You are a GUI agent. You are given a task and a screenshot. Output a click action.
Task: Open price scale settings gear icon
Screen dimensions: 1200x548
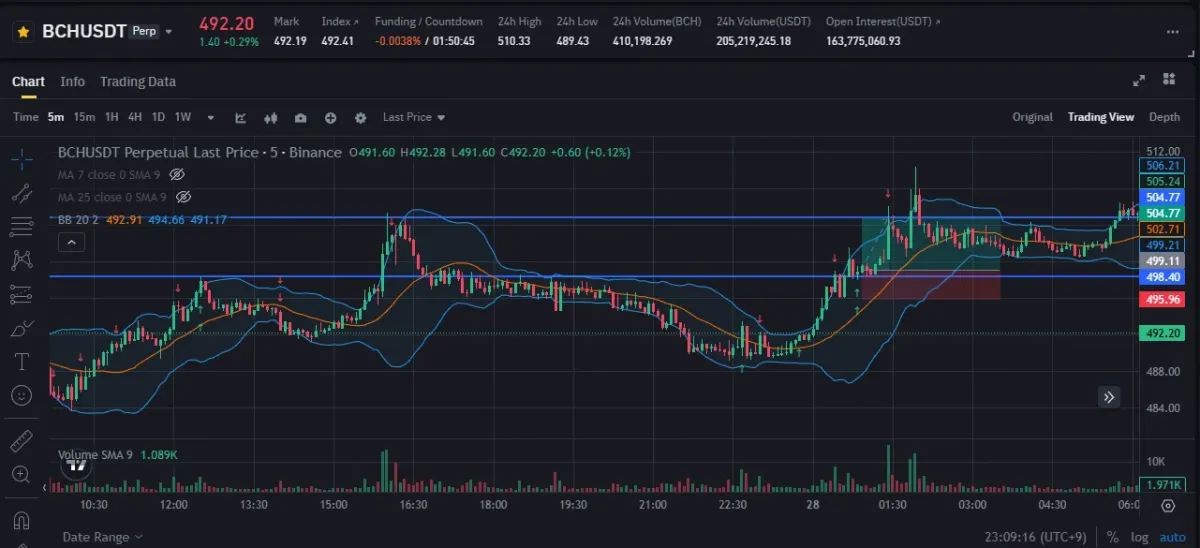(1168, 506)
